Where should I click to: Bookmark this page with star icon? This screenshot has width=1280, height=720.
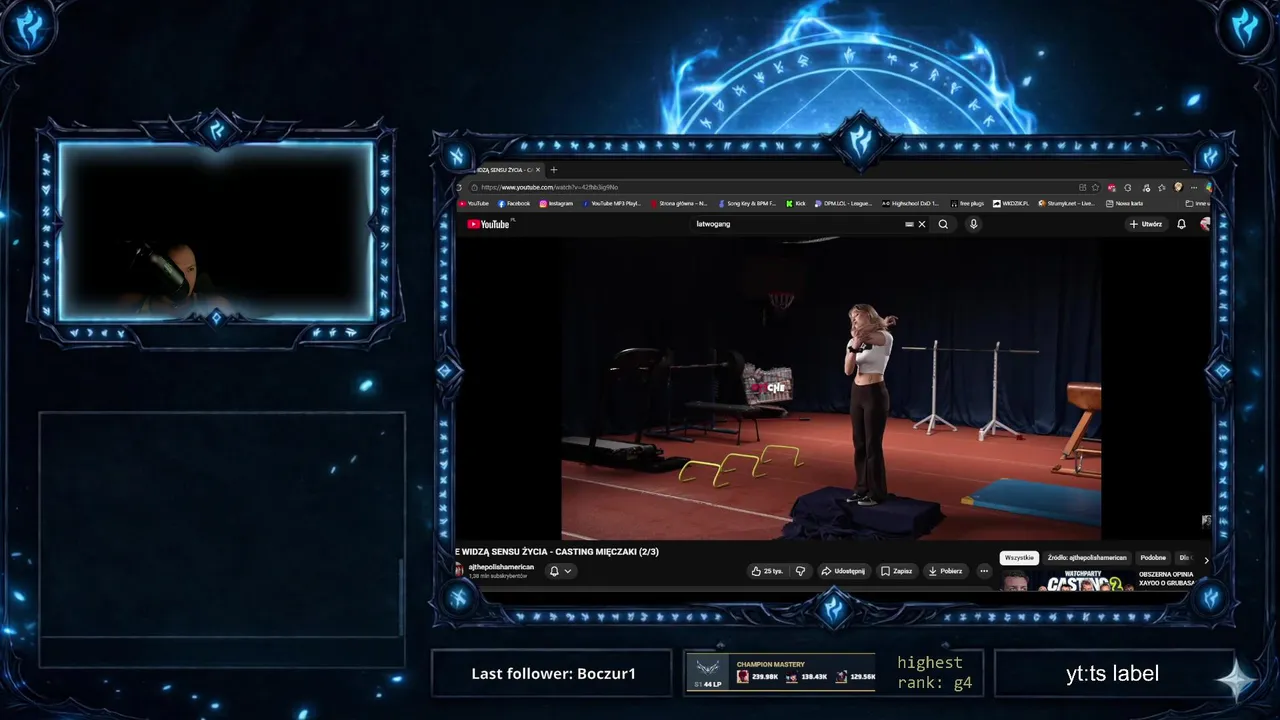tap(1095, 187)
